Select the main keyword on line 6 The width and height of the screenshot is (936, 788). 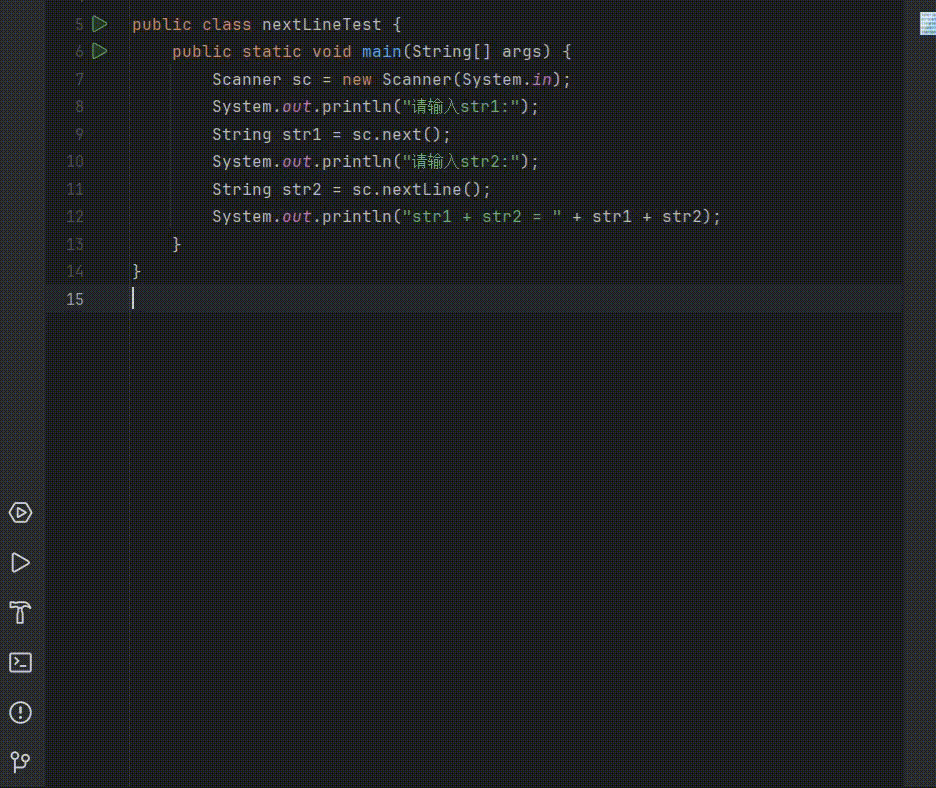click(381, 51)
